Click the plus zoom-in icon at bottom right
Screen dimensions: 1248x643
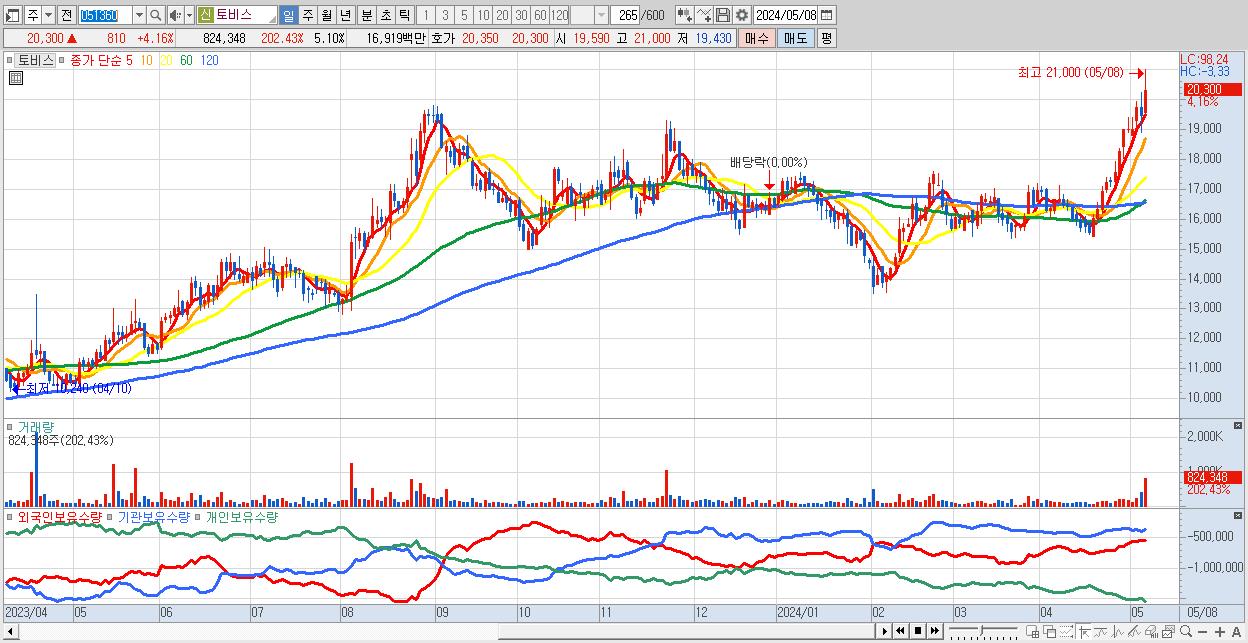coord(1220,632)
